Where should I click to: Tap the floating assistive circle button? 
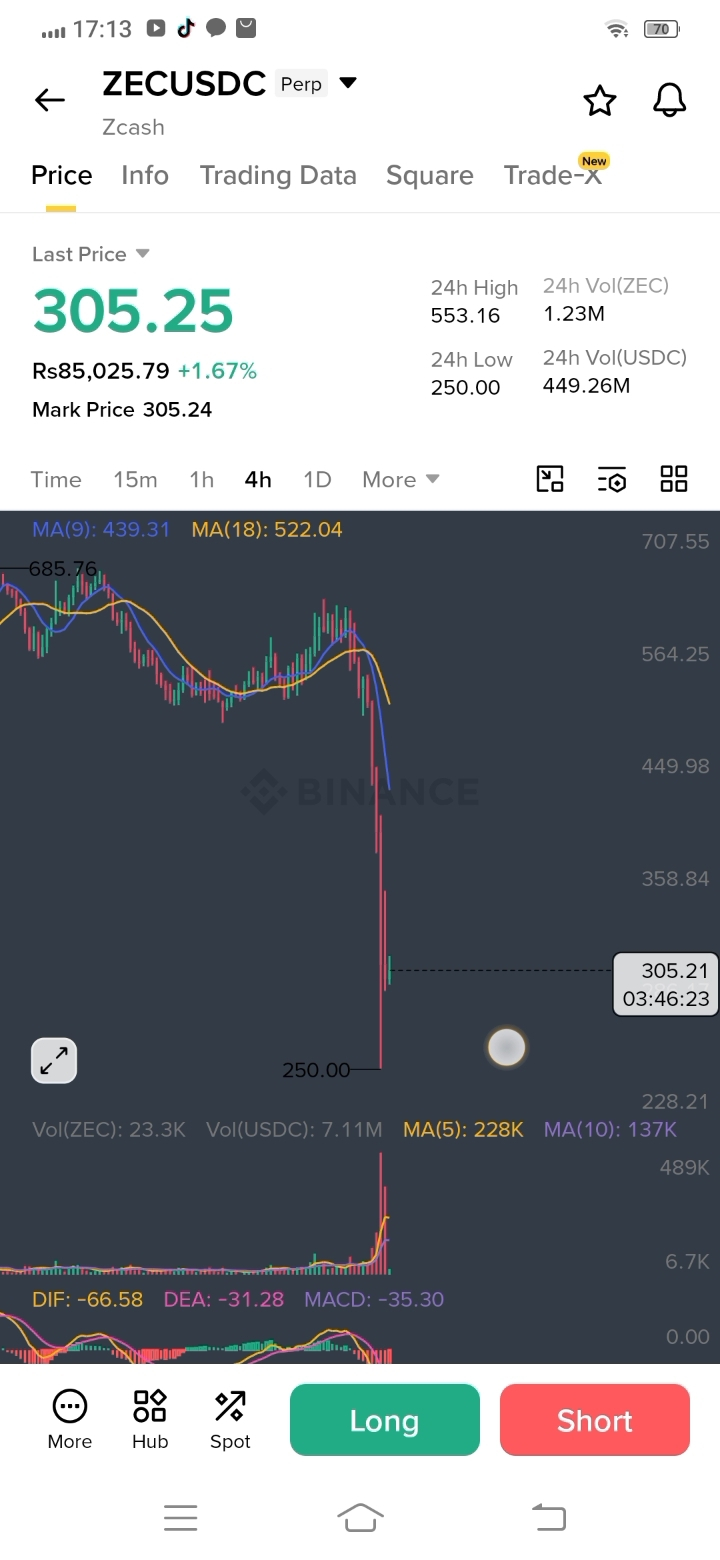click(506, 1047)
